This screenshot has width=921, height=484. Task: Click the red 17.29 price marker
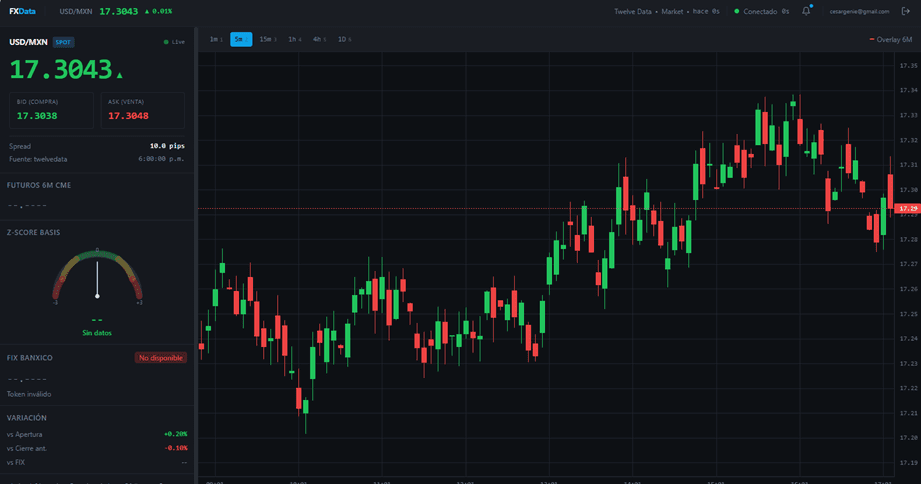coord(907,209)
